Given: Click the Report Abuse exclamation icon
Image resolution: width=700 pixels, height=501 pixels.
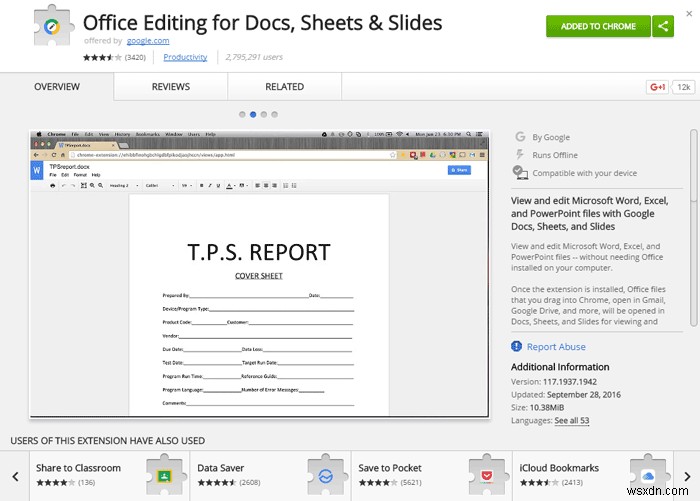Looking at the screenshot, I should point(517,347).
